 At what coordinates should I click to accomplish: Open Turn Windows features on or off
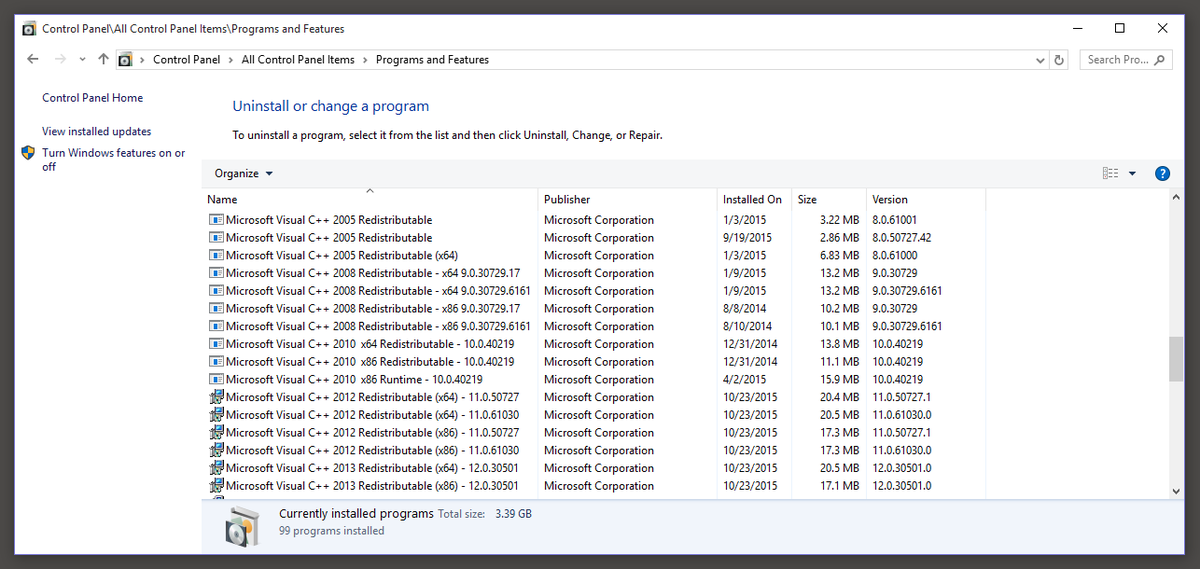tap(113, 160)
